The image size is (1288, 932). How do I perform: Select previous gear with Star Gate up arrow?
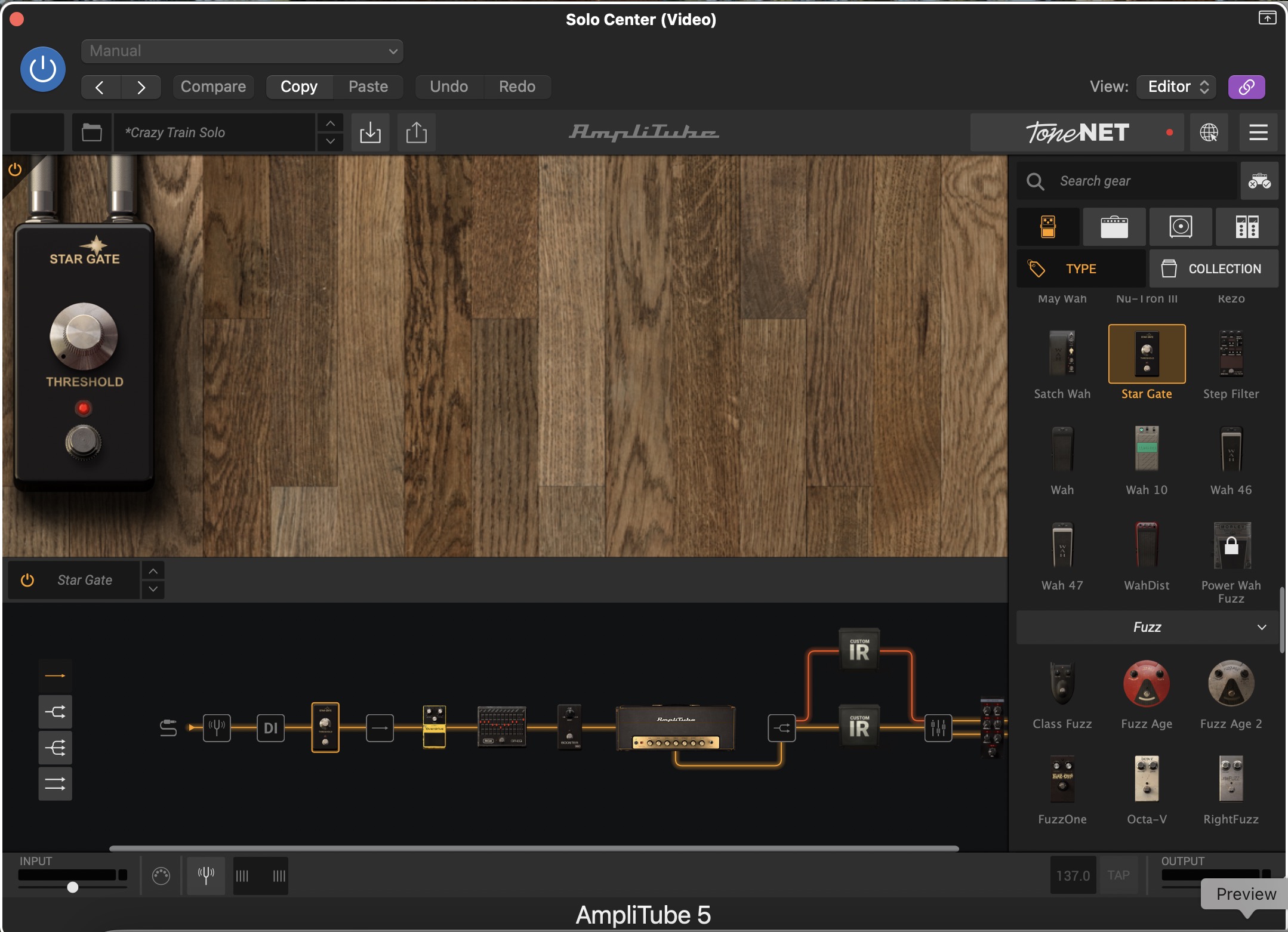(x=153, y=571)
